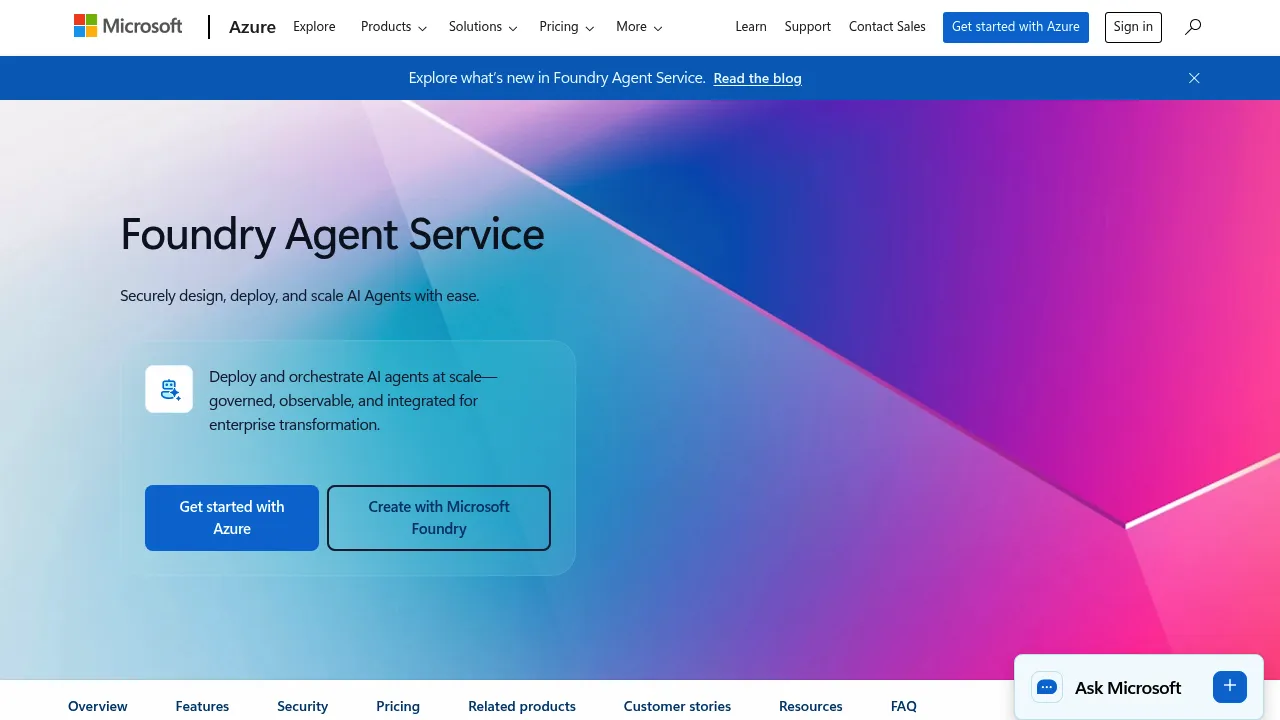Click header Get started with Azure button

point(1016,27)
